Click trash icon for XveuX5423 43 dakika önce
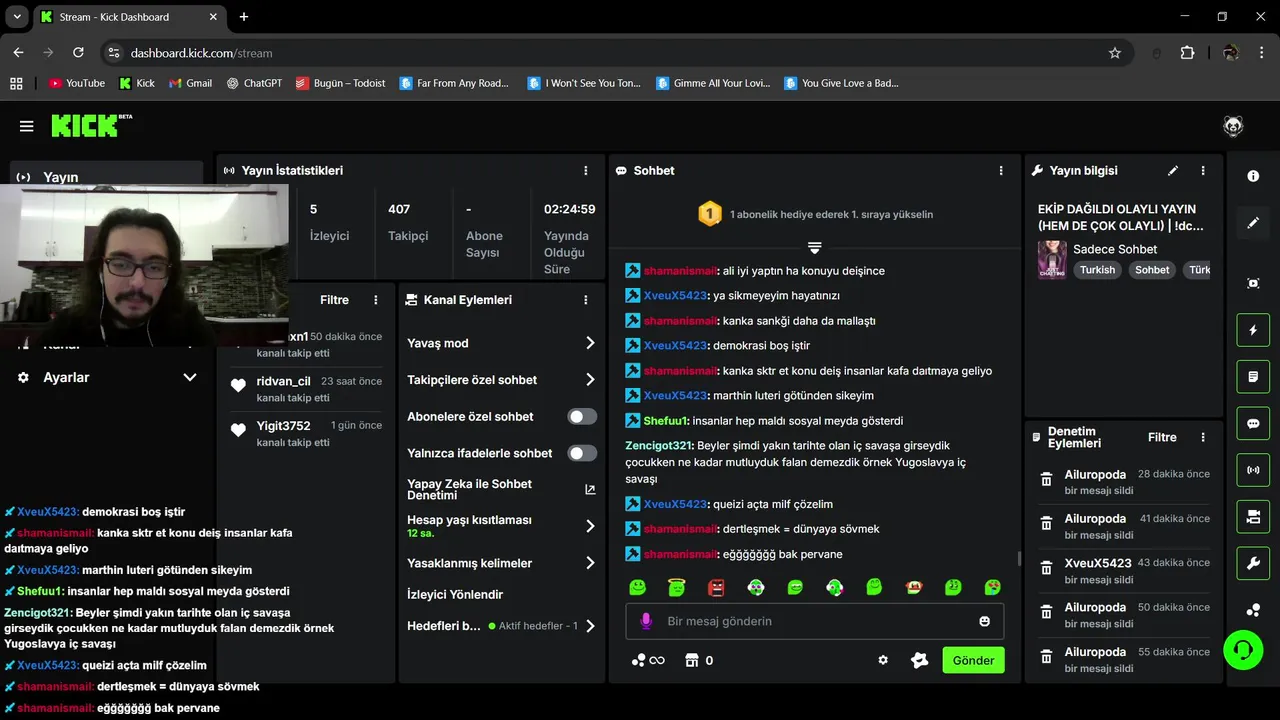The width and height of the screenshot is (1280, 720). pyautogui.click(x=1046, y=568)
